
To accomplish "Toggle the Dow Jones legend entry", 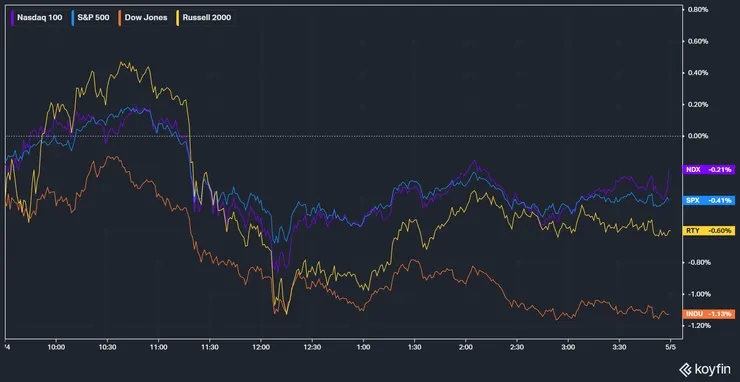I will click(x=143, y=18).
